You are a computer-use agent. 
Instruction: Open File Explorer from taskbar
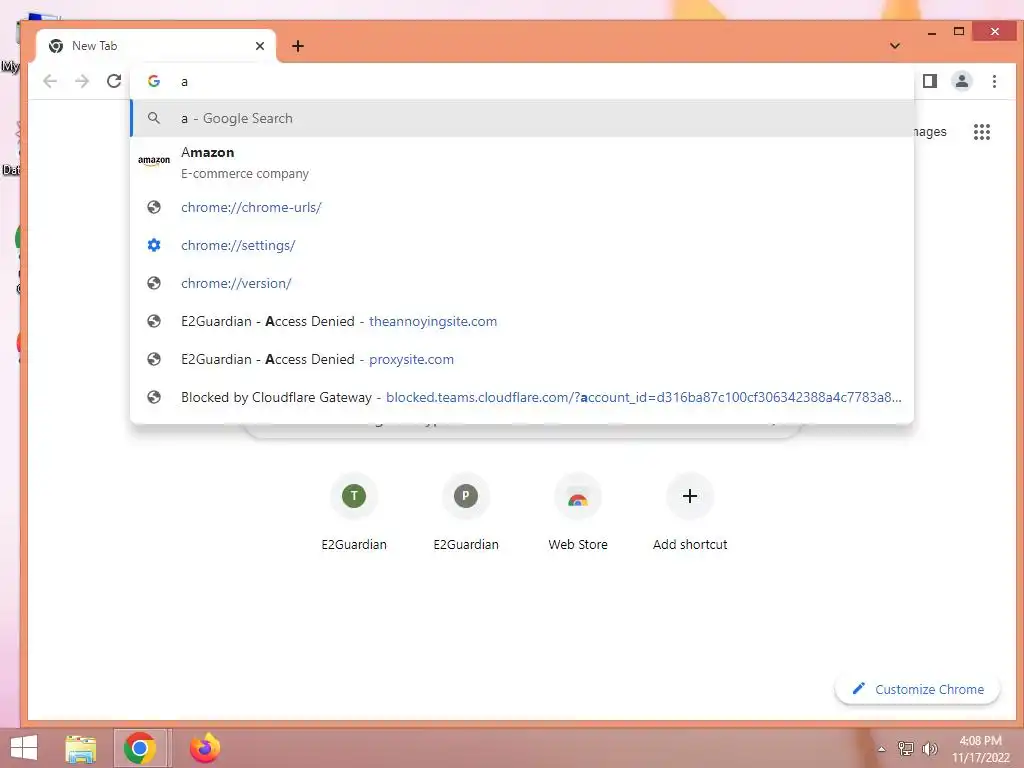click(81, 748)
